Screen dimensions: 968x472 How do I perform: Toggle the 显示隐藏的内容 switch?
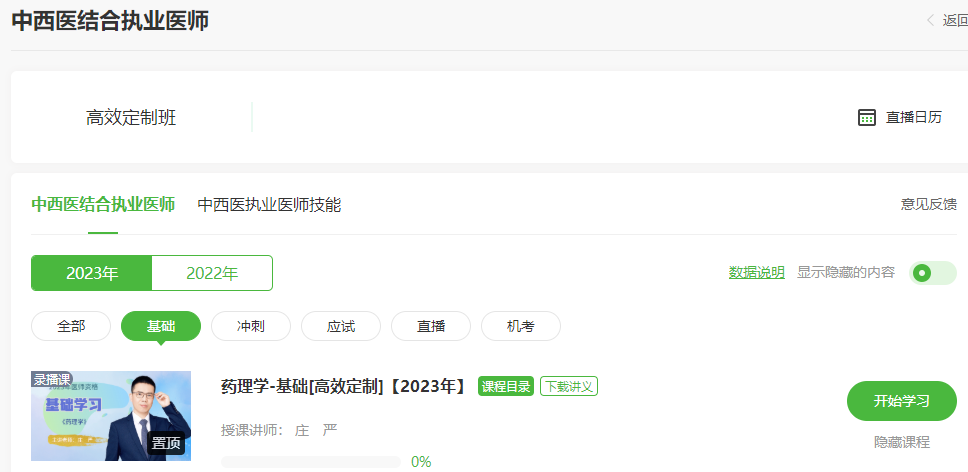pos(932,273)
